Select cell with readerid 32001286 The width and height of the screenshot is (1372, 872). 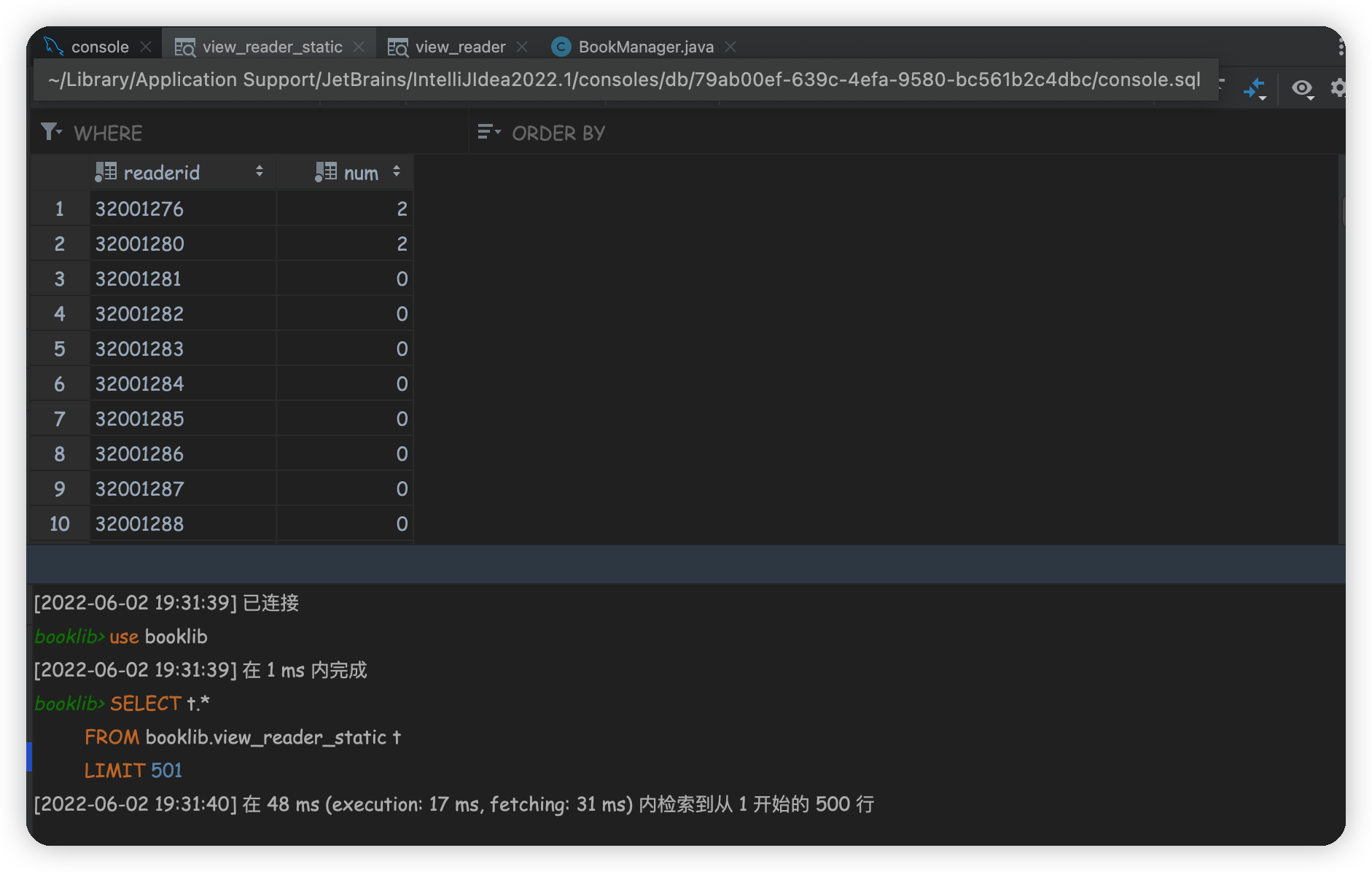[183, 454]
